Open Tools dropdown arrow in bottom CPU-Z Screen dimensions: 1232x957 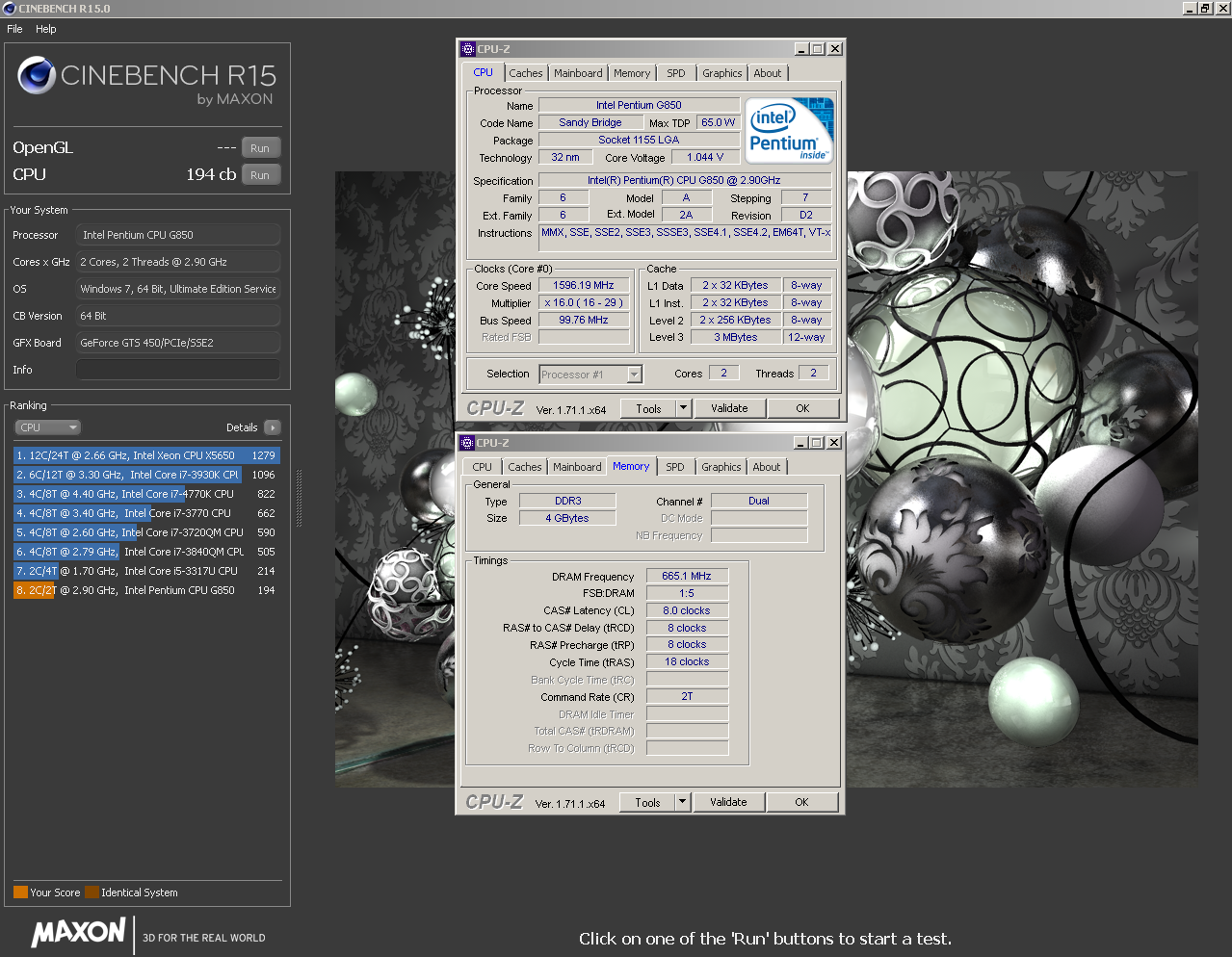coord(683,802)
